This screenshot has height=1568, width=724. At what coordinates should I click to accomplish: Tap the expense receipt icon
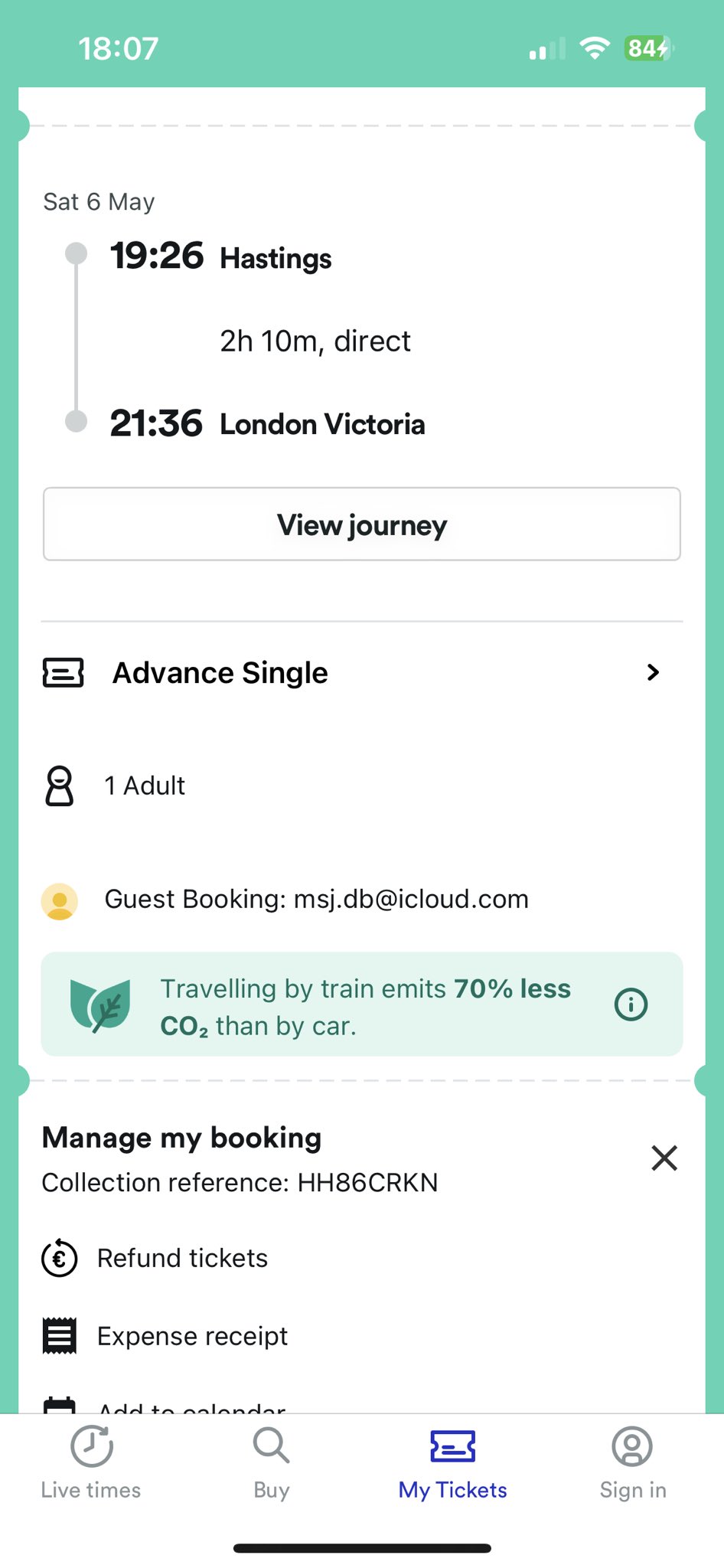60,1336
